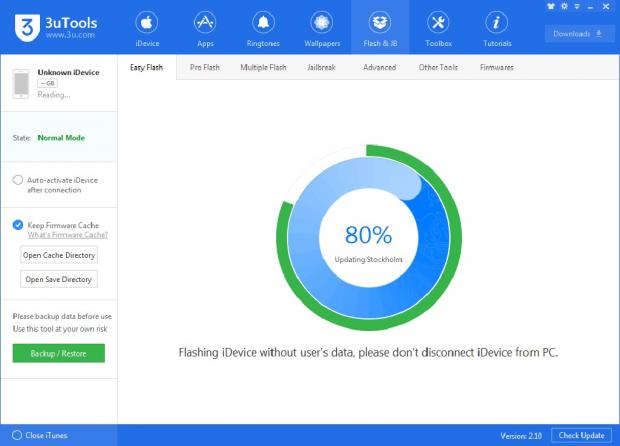Viewport: 620px width, 446px height.
Task: Open the iDevice section
Action: [147, 29]
